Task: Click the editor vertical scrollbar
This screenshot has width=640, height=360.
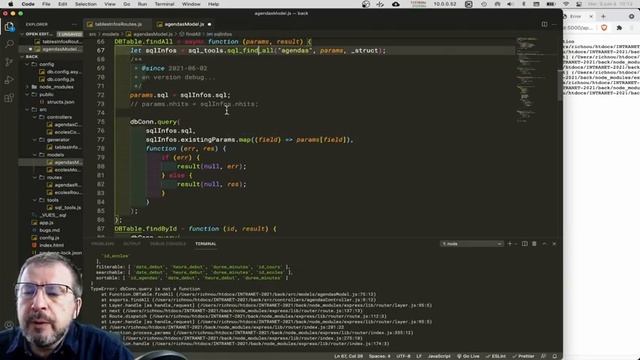Action: [560, 86]
